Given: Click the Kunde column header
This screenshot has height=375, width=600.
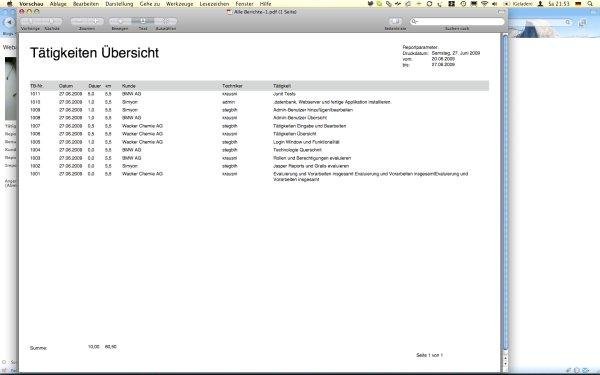Looking at the screenshot, I should (x=129, y=86).
